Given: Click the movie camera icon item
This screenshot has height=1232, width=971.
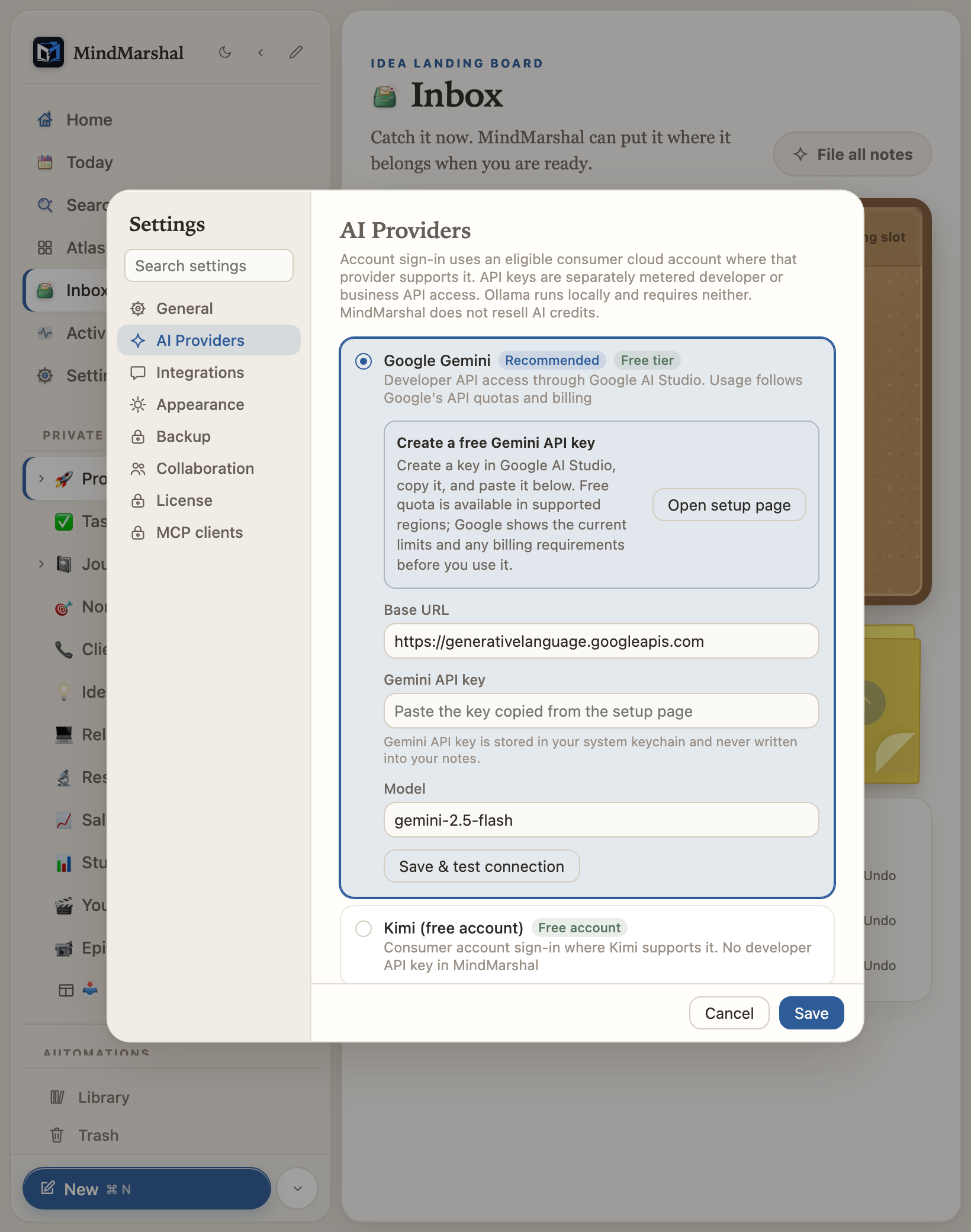Looking at the screenshot, I should pyautogui.click(x=64, y=948).
